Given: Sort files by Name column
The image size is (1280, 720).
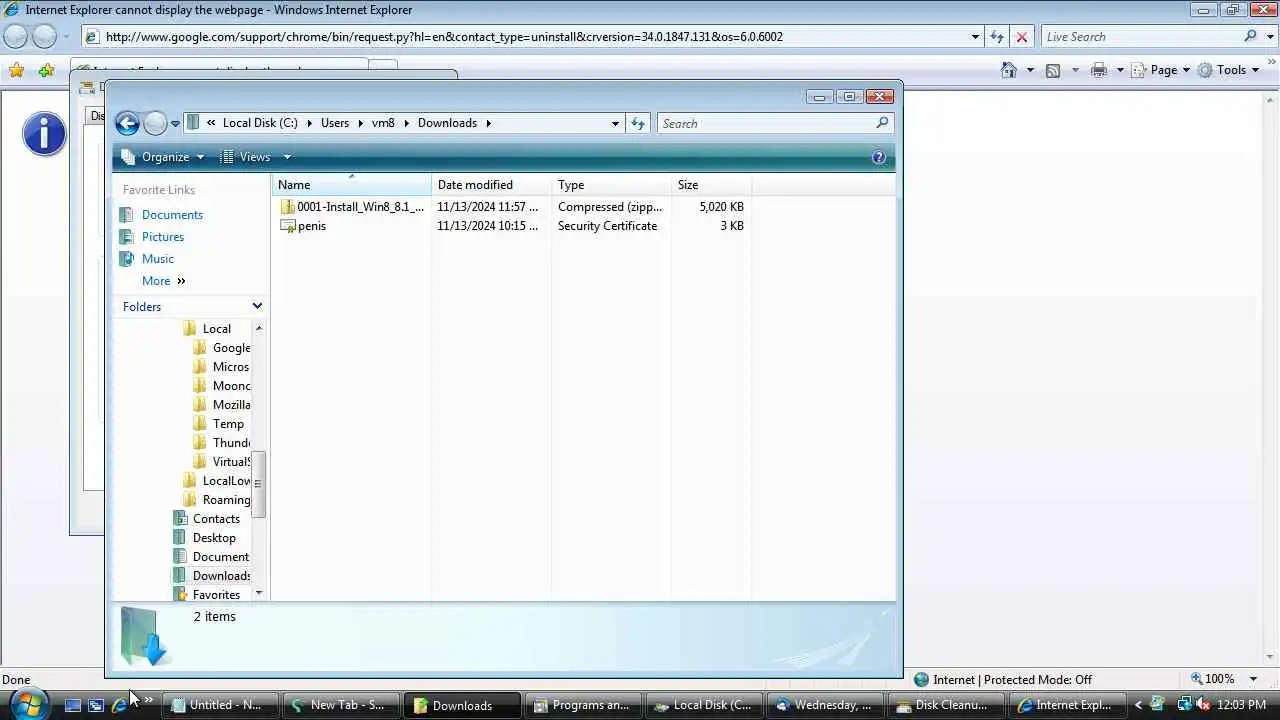Looking at the screenshot, I should [x=352, y=185].
